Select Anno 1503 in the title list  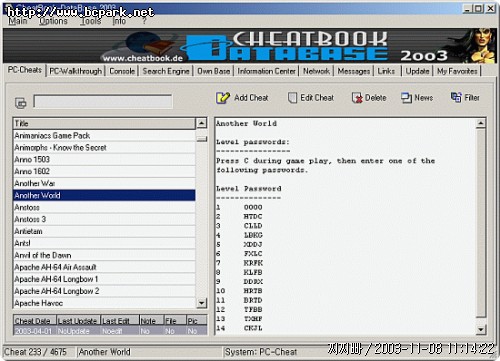(x=104, y=160)
